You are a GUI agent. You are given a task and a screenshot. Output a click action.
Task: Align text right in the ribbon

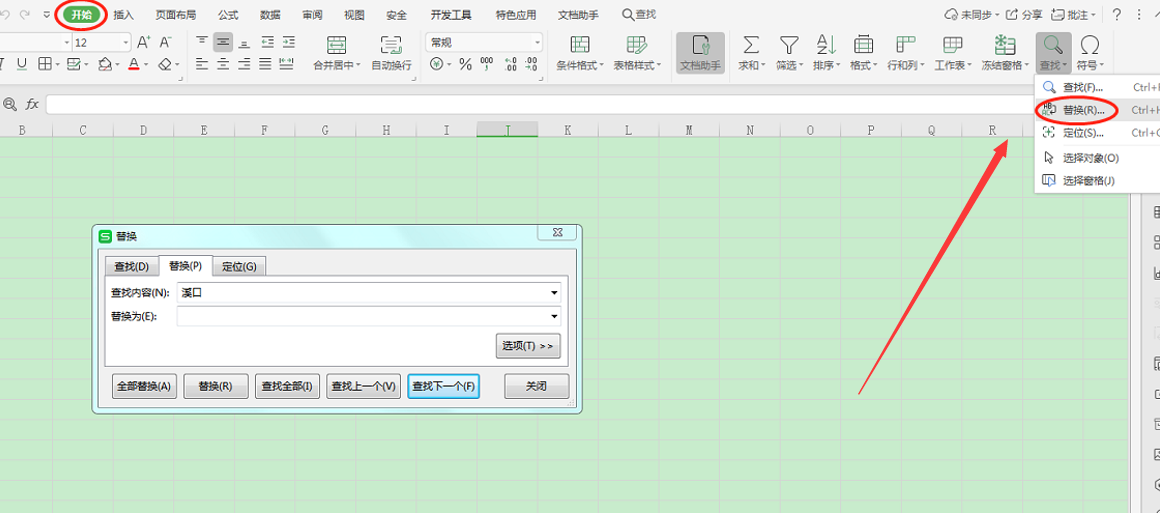tap(244, 64)
